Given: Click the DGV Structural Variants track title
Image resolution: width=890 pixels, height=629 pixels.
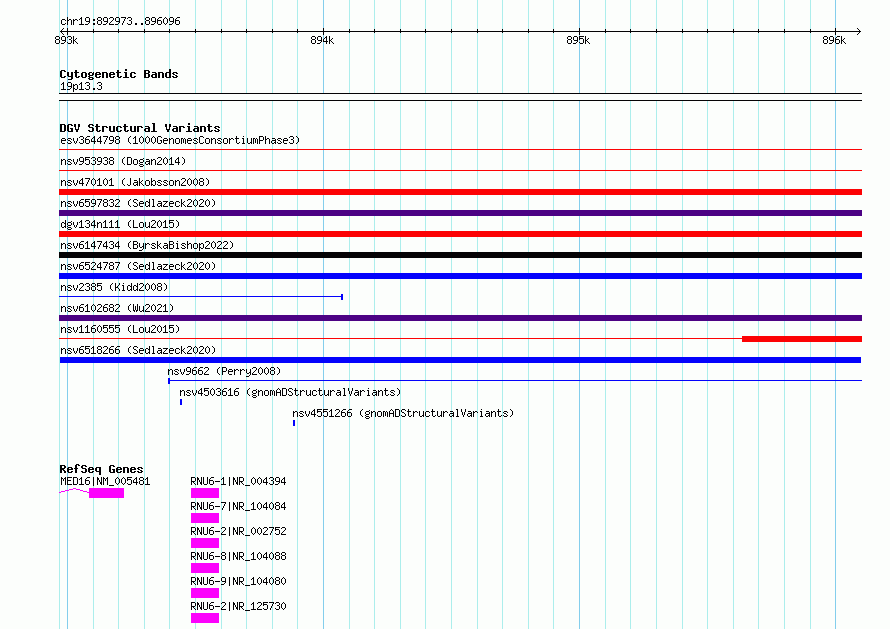Looking at the screenshot, I should coord(140,128).
